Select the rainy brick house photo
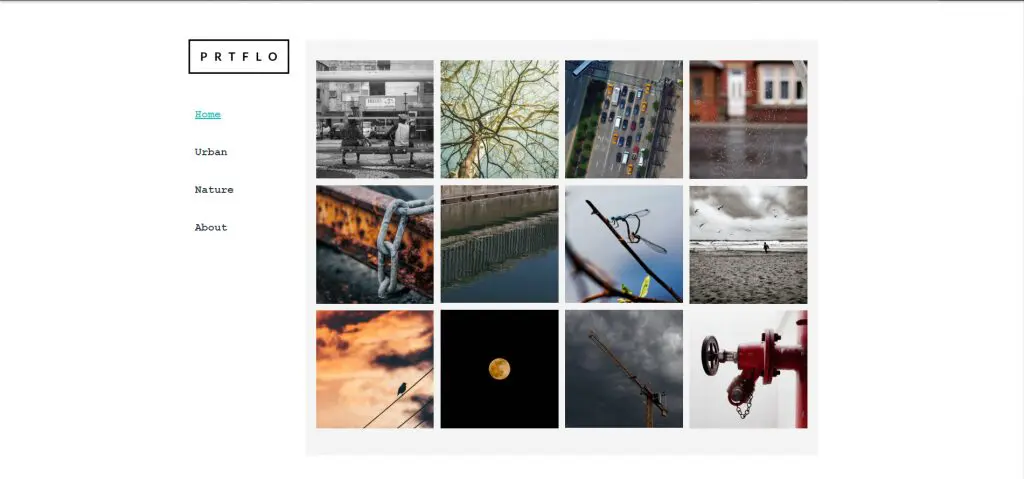The image size is (1024, 479). tap(748, 119)
